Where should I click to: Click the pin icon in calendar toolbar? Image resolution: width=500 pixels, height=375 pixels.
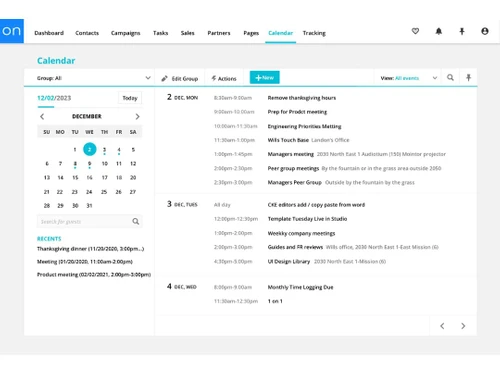pyautogui.click(x=468, y=78)
